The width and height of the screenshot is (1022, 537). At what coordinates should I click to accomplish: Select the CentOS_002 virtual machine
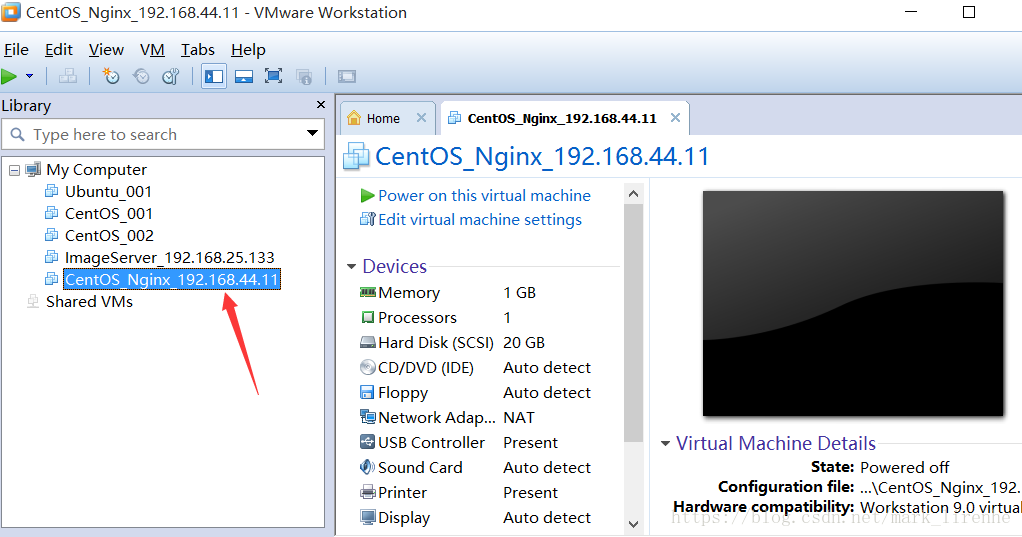click(x=110, y=235)
